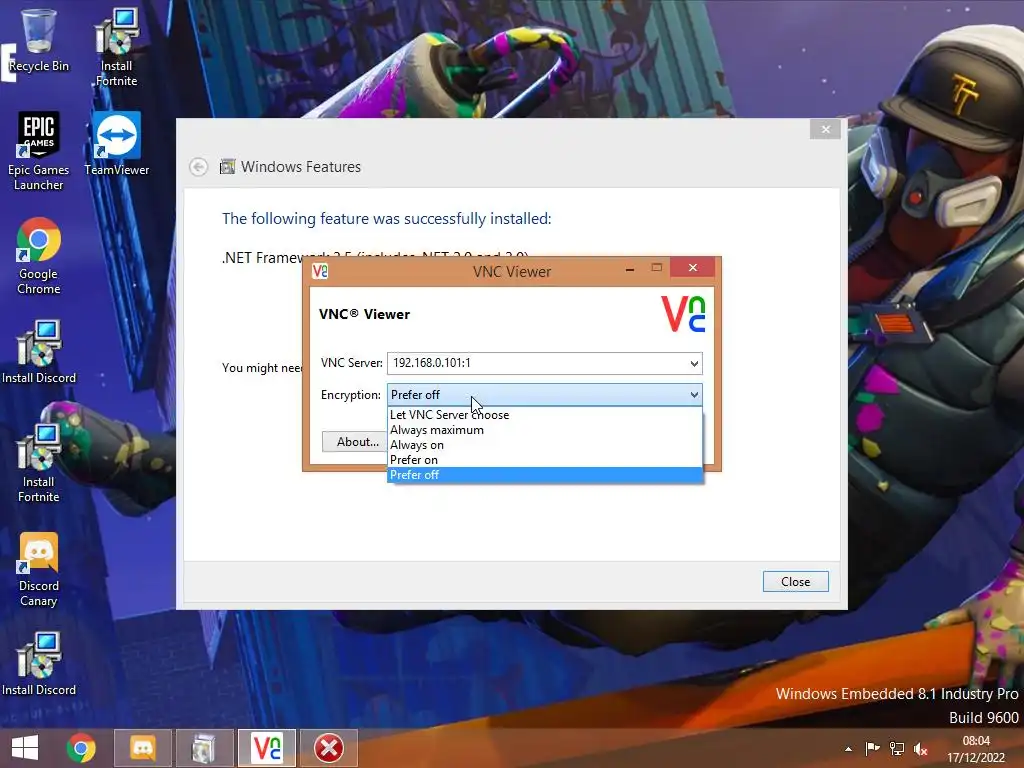Select highlighted 'Prefer off' list option
The image size is (1024, 768).
545,475
